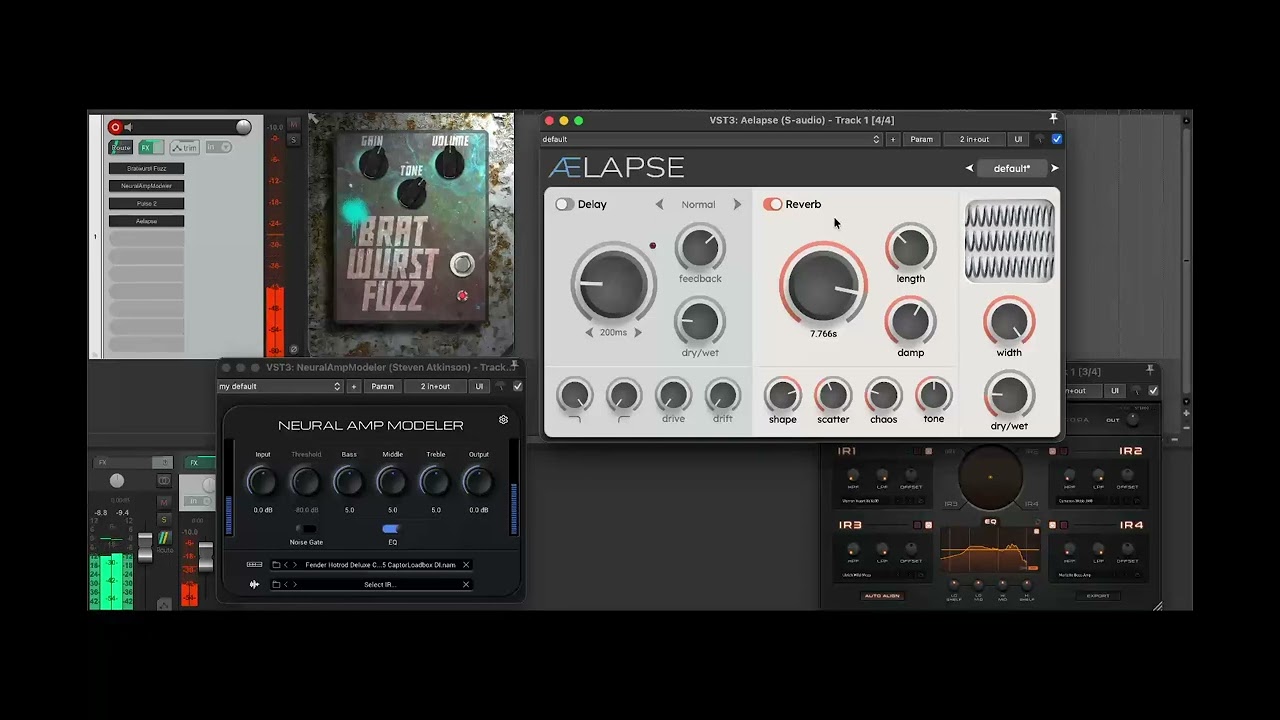Select Pulse 2 in FX list

point(146,203)
